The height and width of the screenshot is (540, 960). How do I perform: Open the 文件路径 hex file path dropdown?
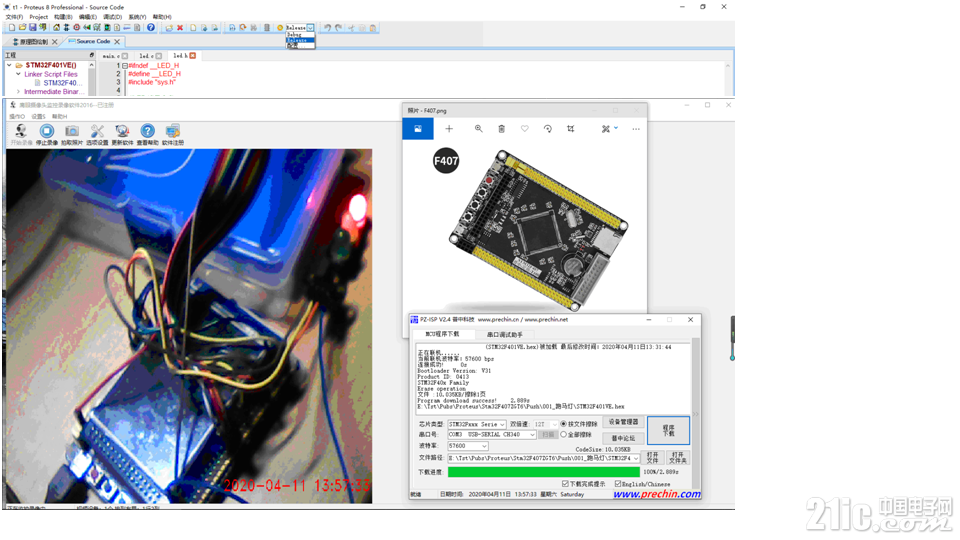(x=636, y=458)
